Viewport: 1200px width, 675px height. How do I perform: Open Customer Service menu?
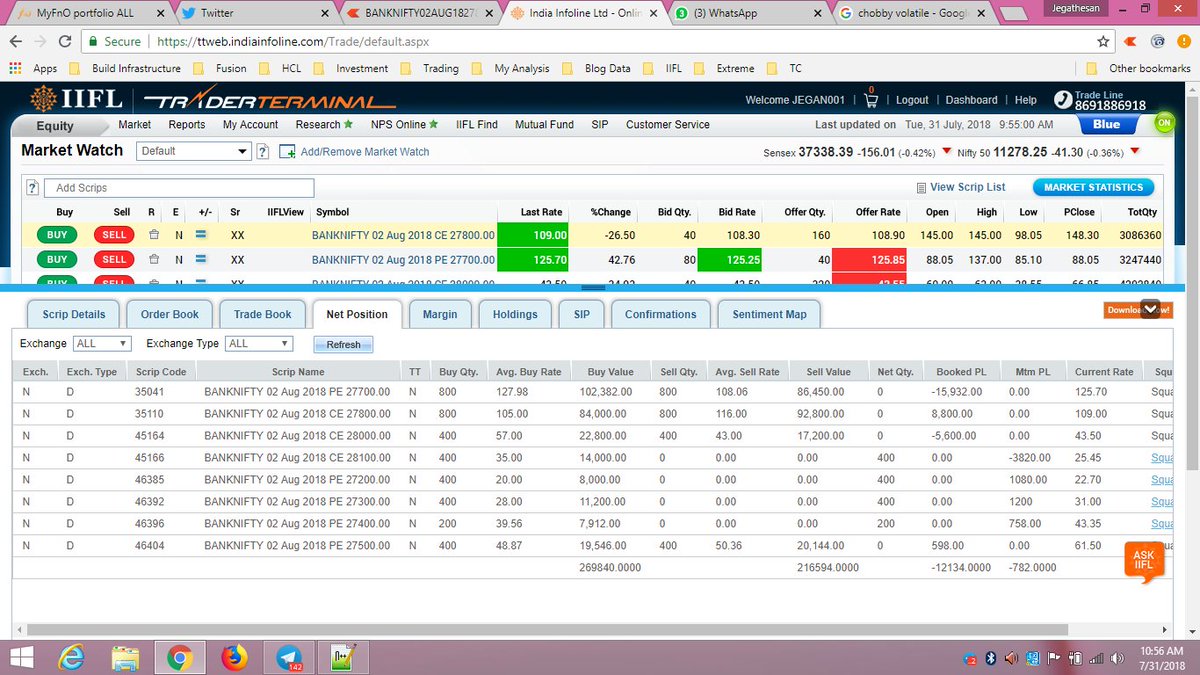click(668, 125)
